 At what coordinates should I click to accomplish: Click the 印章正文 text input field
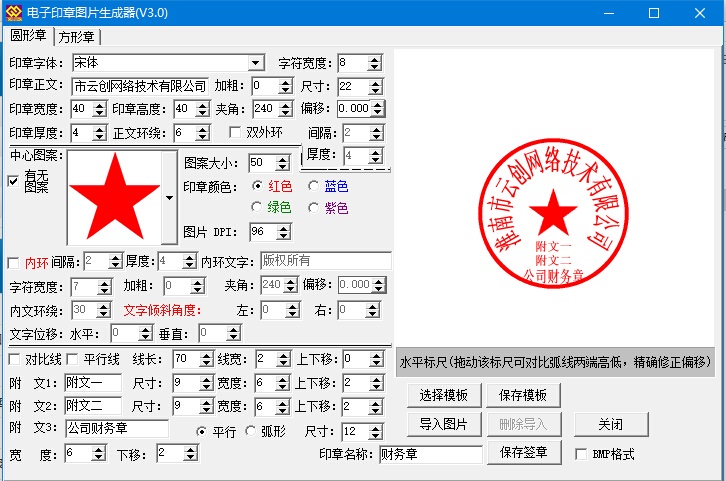(x=139, y=86)
